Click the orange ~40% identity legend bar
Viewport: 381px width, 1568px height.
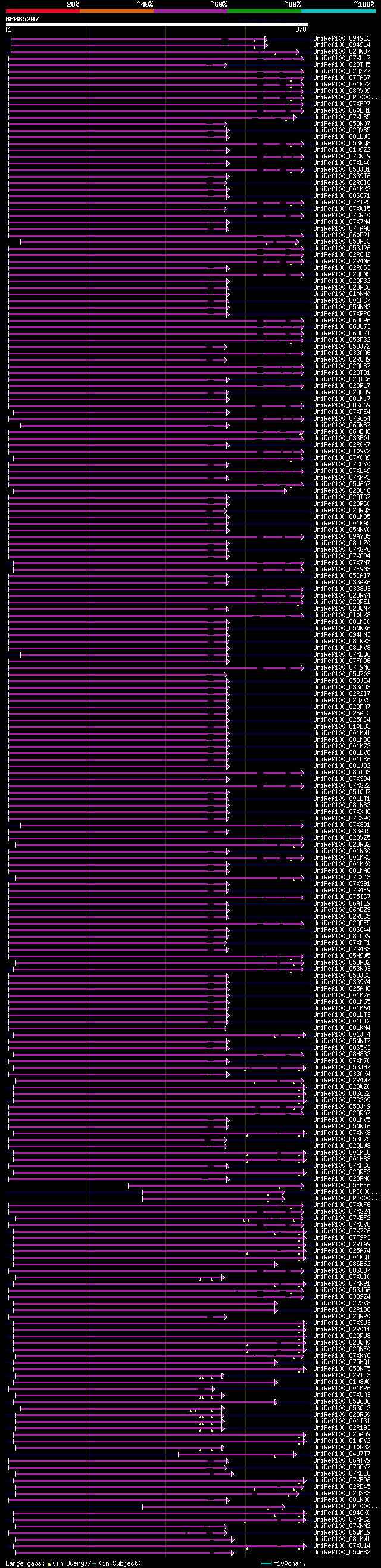click(x=116, y=11)
